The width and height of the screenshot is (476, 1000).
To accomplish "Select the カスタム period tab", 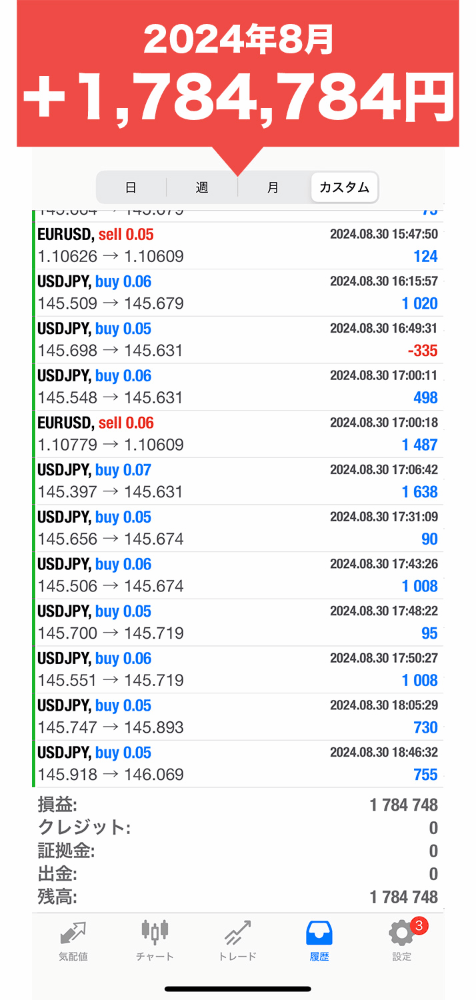I will pyautogui.click(x=345, y=188).
